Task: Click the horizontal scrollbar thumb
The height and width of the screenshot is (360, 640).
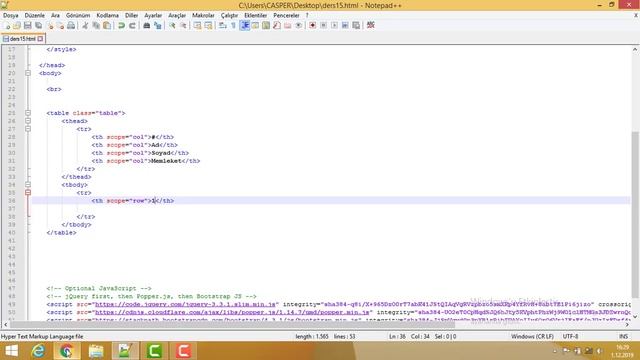Action: (232, 324)
